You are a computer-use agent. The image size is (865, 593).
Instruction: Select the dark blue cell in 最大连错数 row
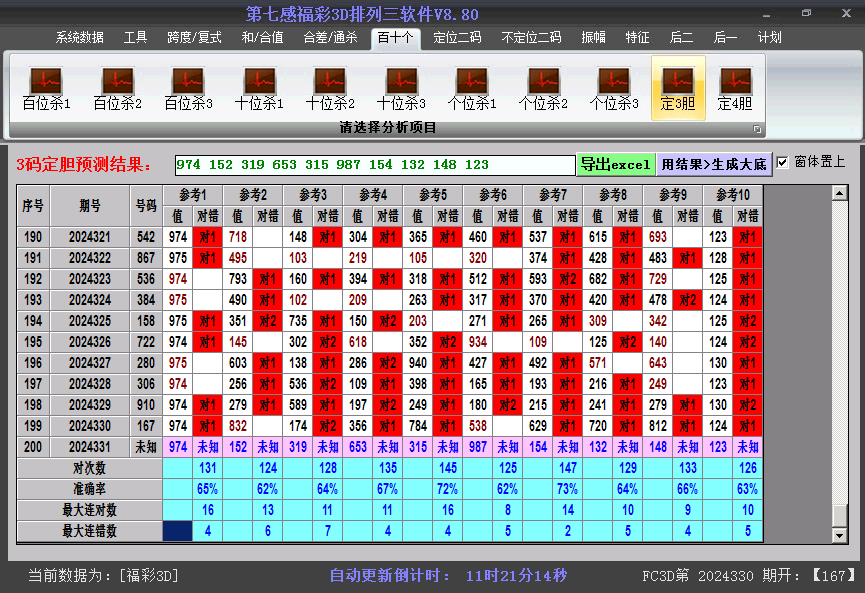pyautogui.click(x=178, y=531)
